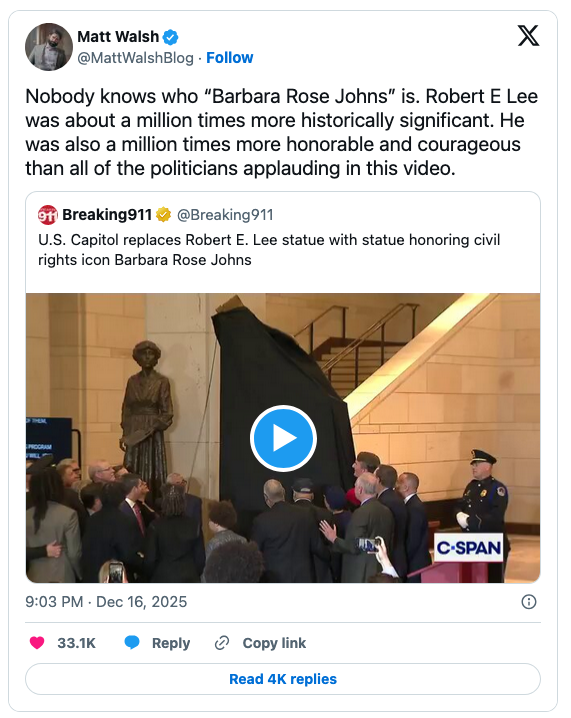Image resolution: width=571 pixels, height=718 pixels.
Task: Like the tweet with the heart icon
Action: click(x=37, y=643)
